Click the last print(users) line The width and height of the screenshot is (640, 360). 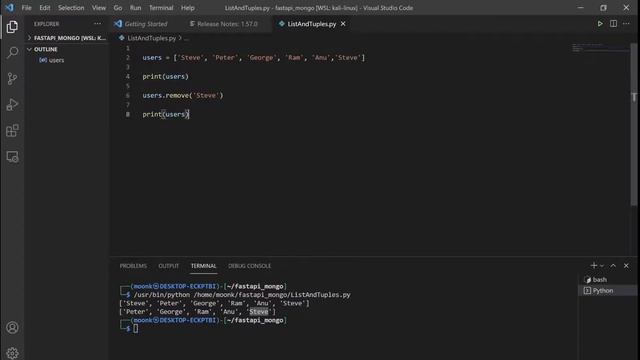coord(165,114)
